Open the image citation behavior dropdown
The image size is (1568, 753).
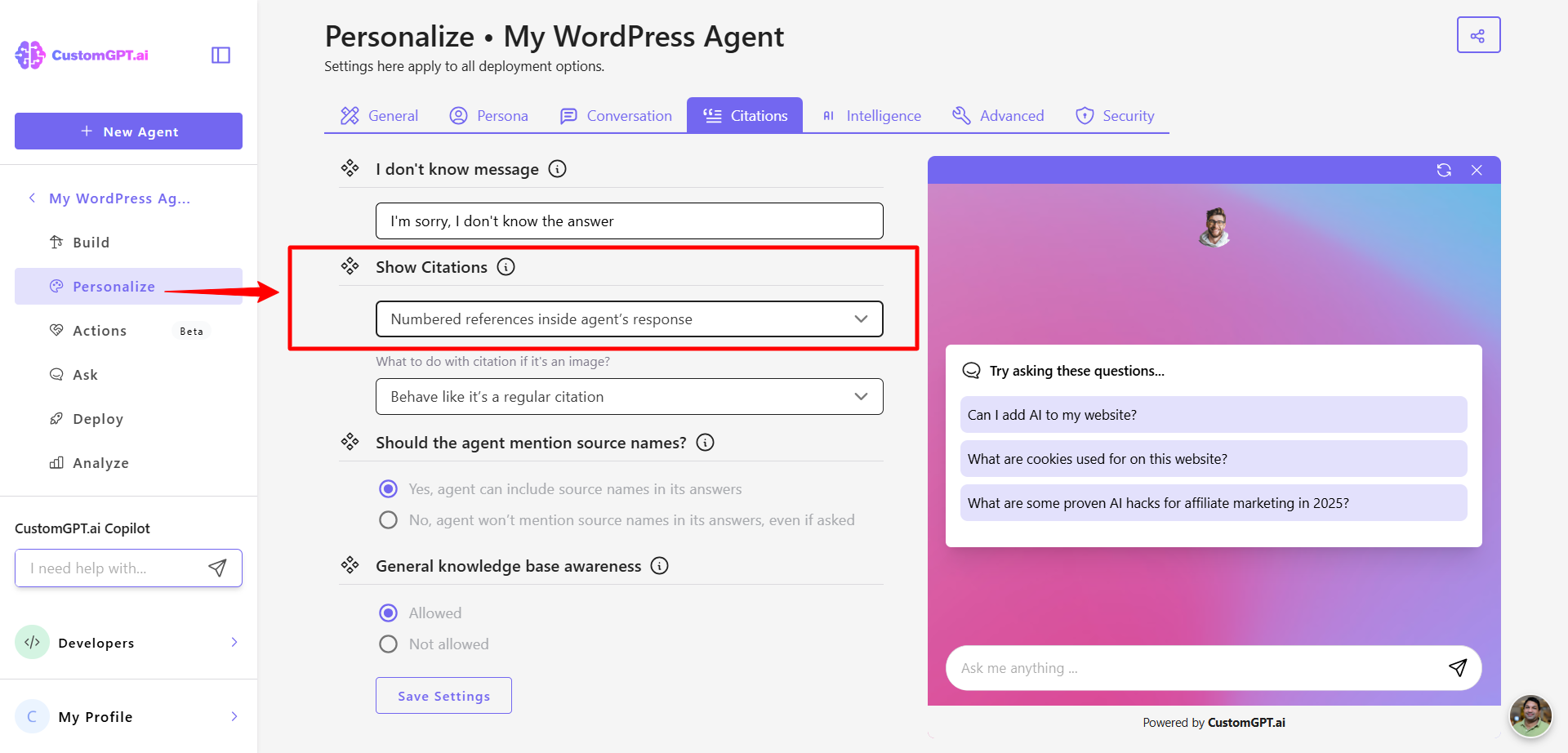(x=629, y=397)
